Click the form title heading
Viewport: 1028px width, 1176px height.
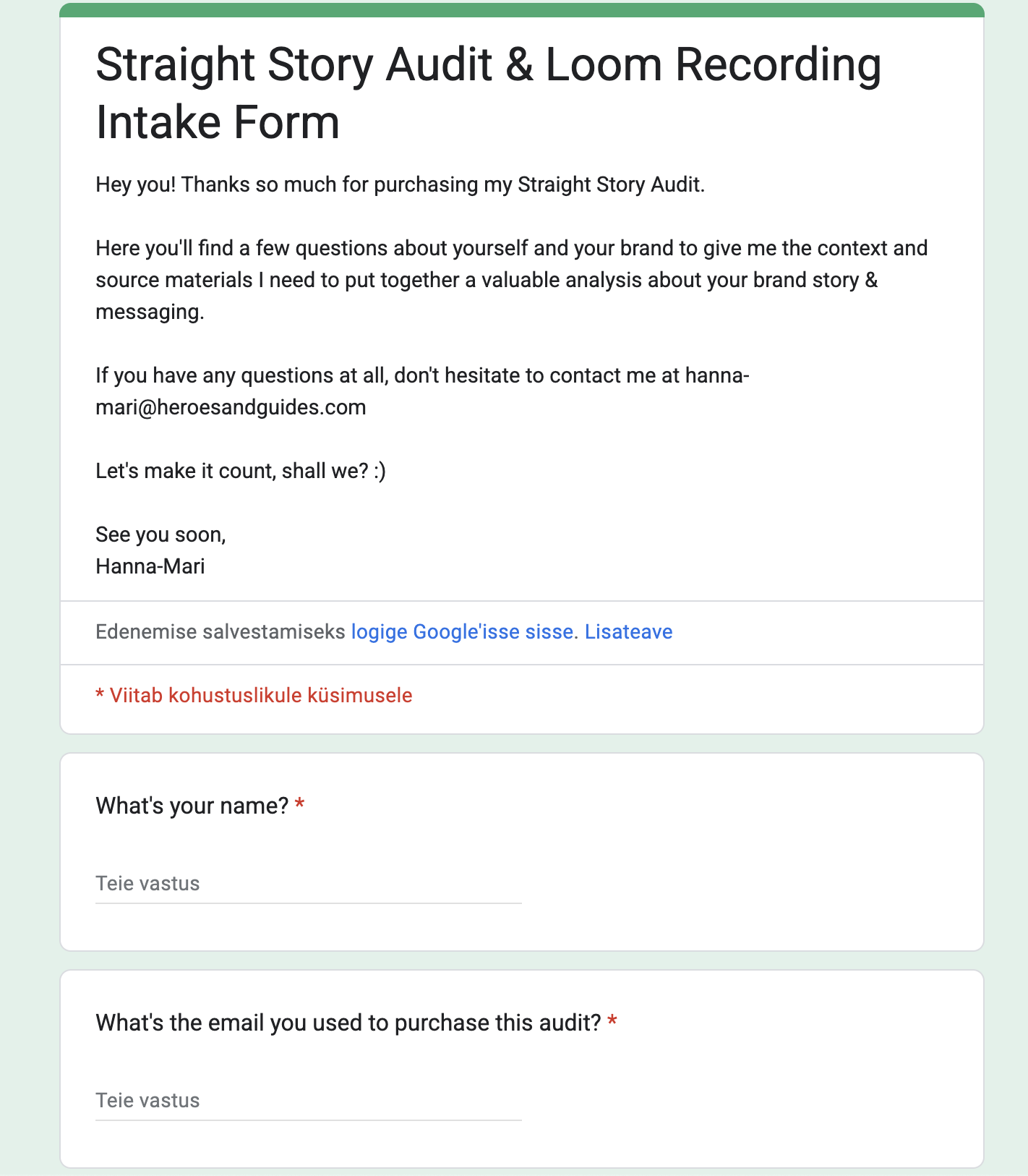[488, 93]
